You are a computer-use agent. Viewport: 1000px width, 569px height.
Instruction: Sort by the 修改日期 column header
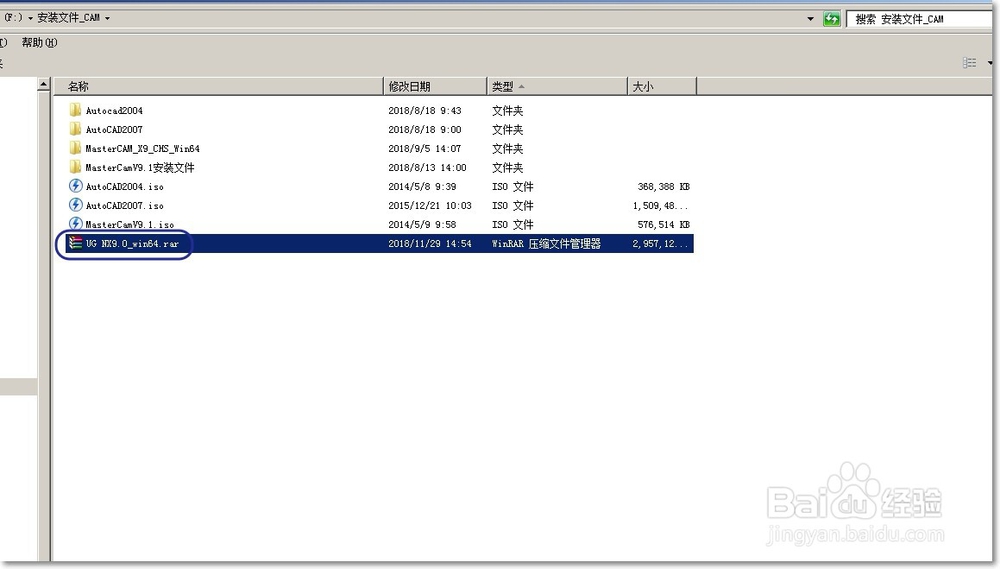pos(436,86)
